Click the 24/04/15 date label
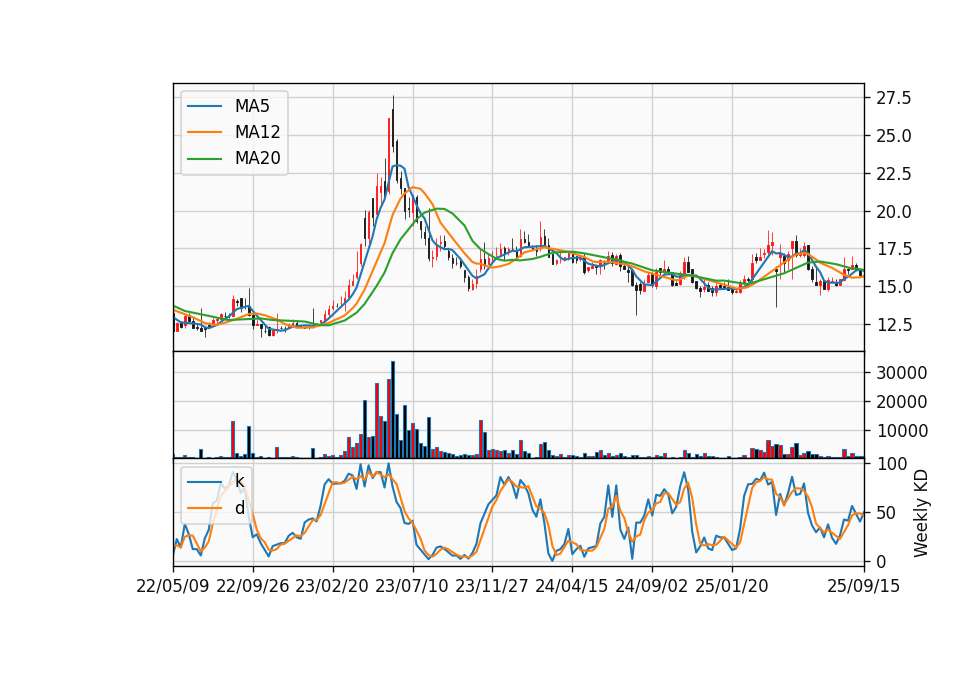The image size is (960, 690). (572, 586)
